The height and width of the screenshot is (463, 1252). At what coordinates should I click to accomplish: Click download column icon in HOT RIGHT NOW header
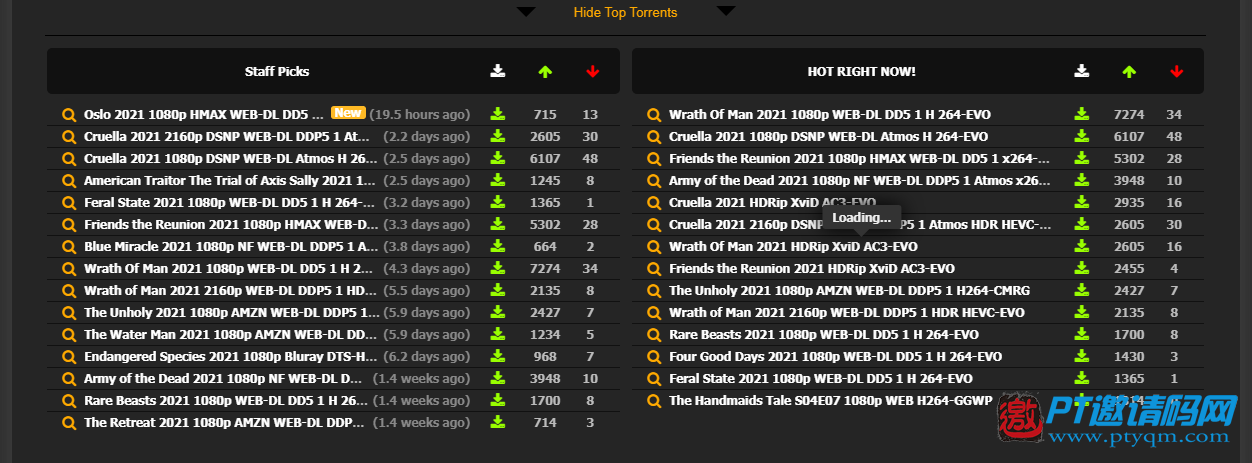(1081, 71)
